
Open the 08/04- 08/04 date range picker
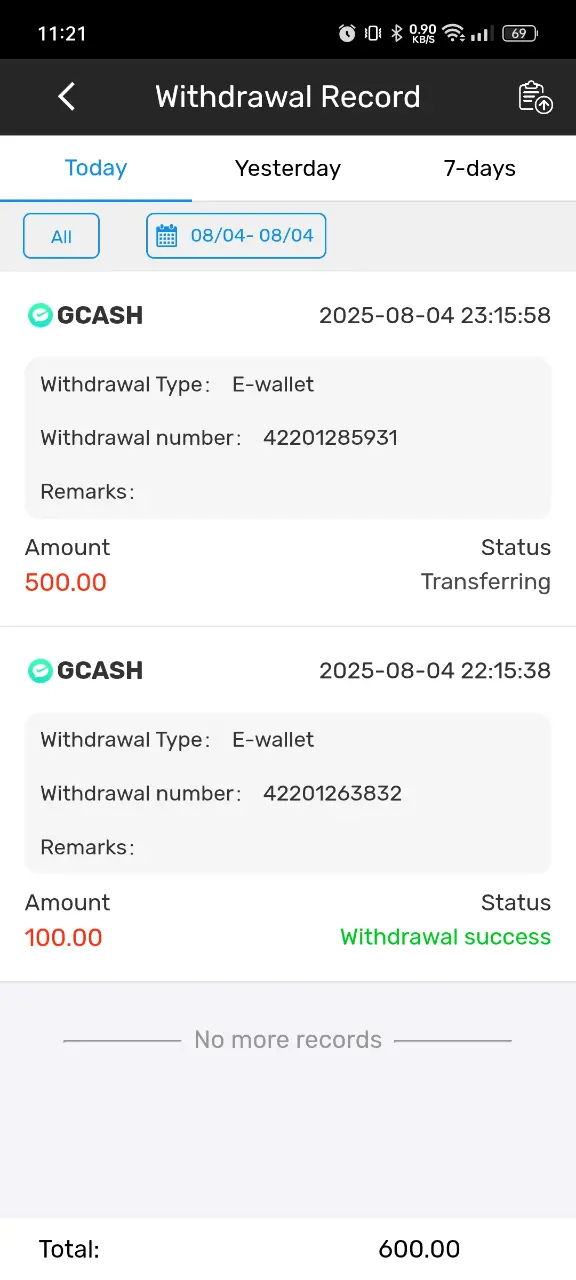pos(236,236)
